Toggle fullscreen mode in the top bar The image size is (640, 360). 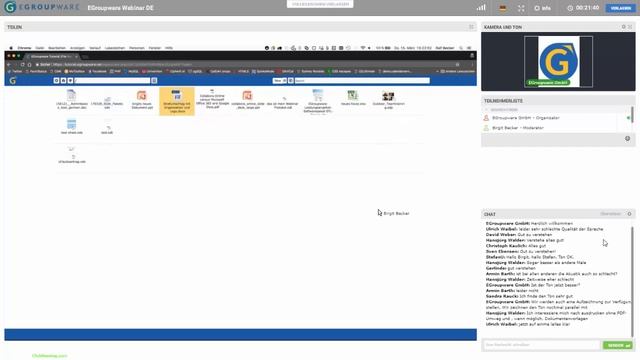click(521, 8)
